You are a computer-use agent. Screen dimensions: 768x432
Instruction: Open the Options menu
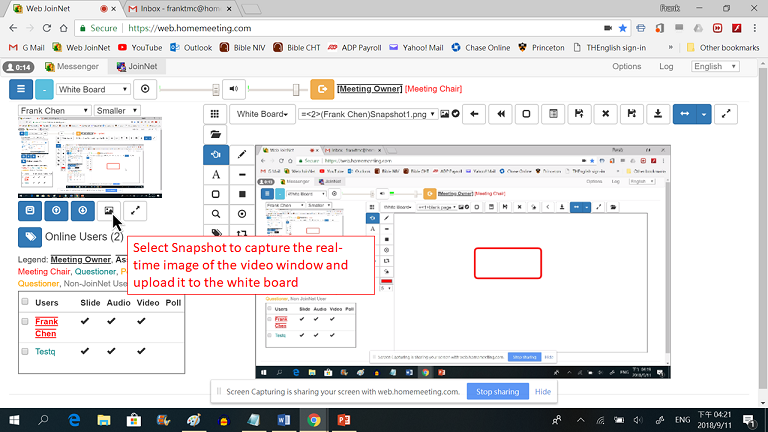(x=626, y=67)
